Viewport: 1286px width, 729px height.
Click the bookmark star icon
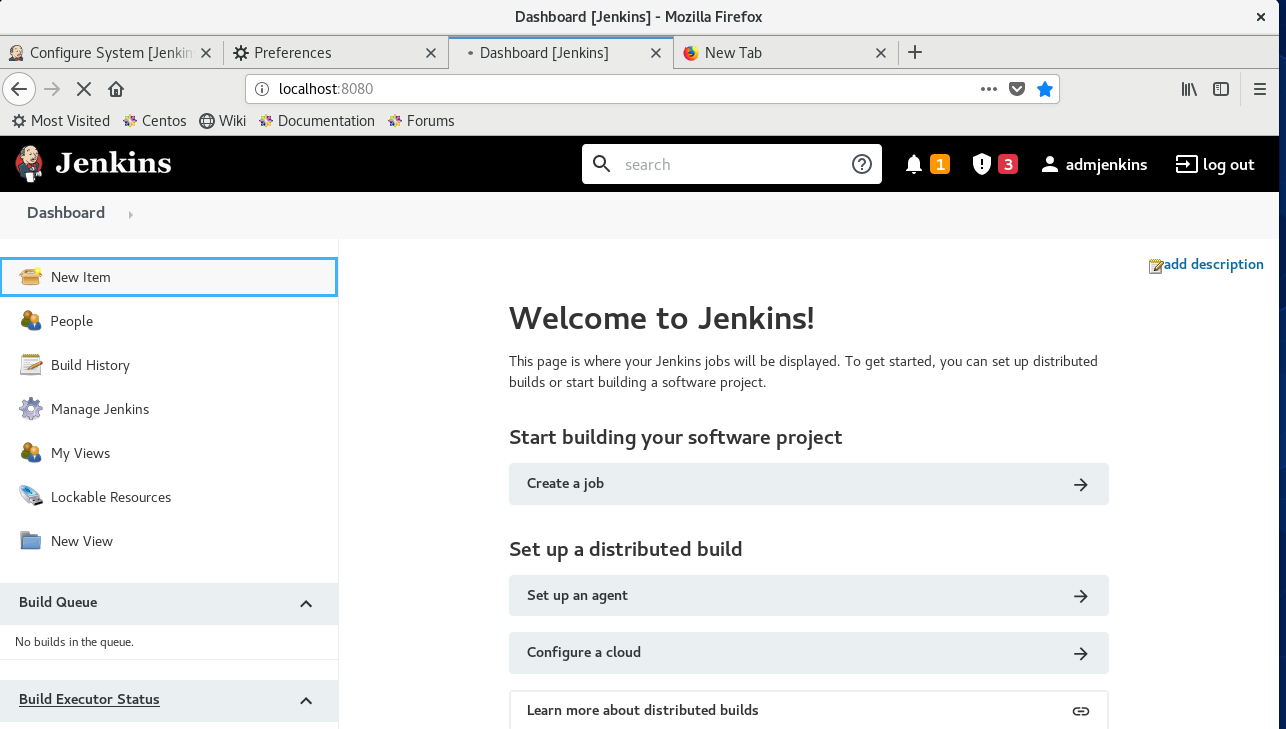coord(1045,89)
